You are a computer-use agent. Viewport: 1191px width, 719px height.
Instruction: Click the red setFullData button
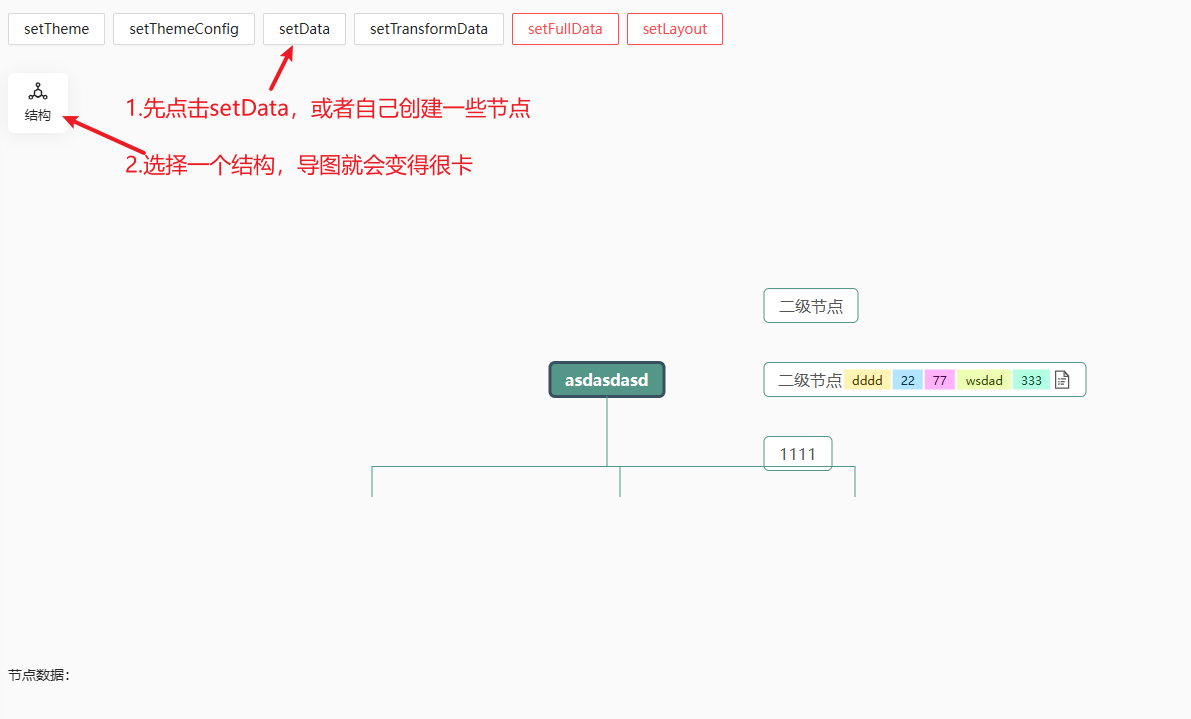coord(565,29)
